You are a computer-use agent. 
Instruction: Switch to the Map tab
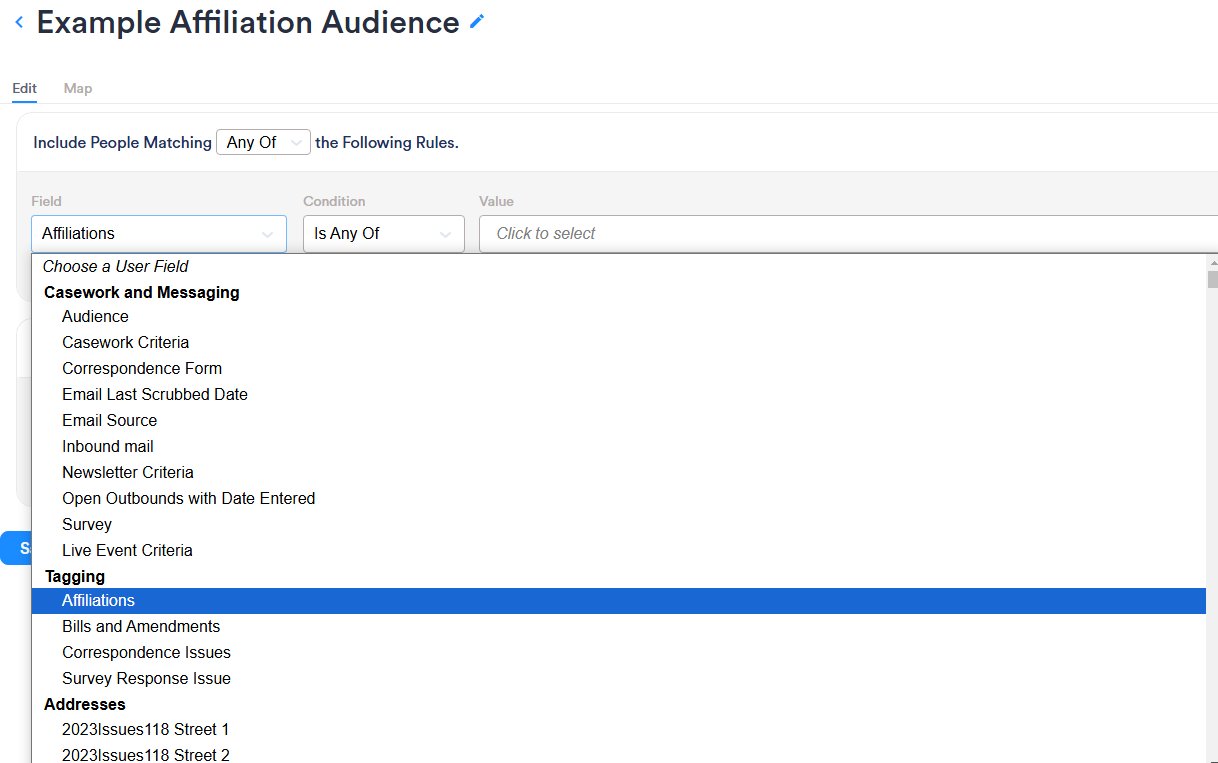pyautogui.click(x=77, y=88)
